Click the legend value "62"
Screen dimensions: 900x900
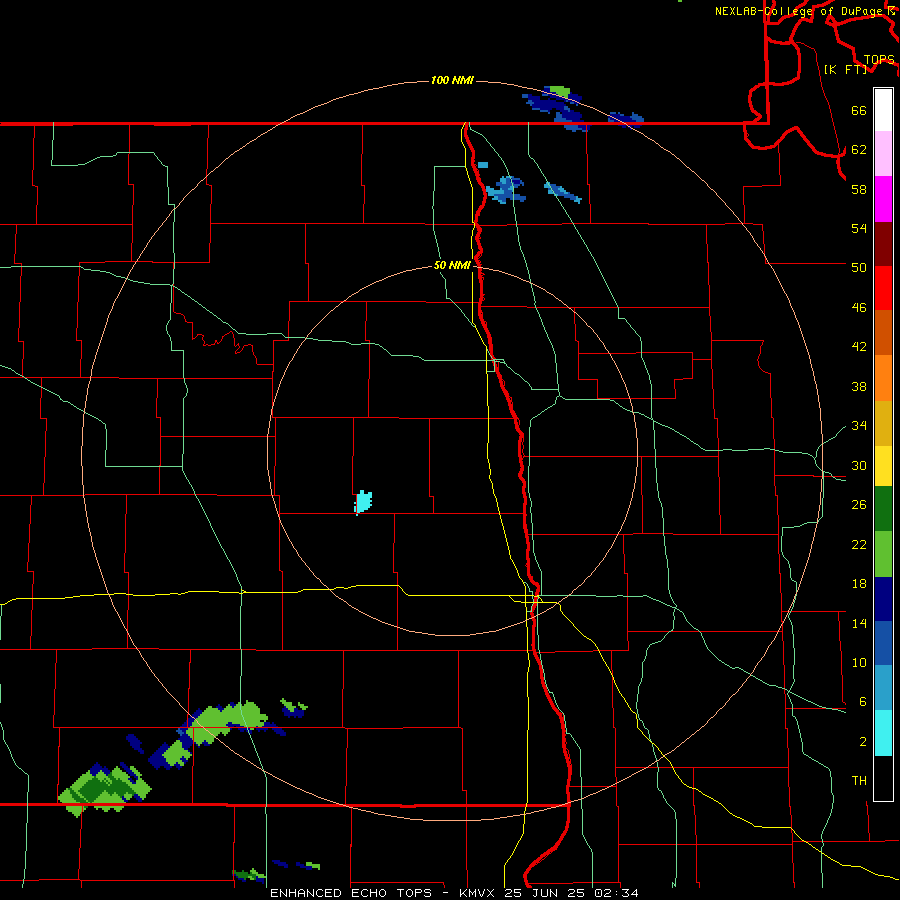coord(859,150)
